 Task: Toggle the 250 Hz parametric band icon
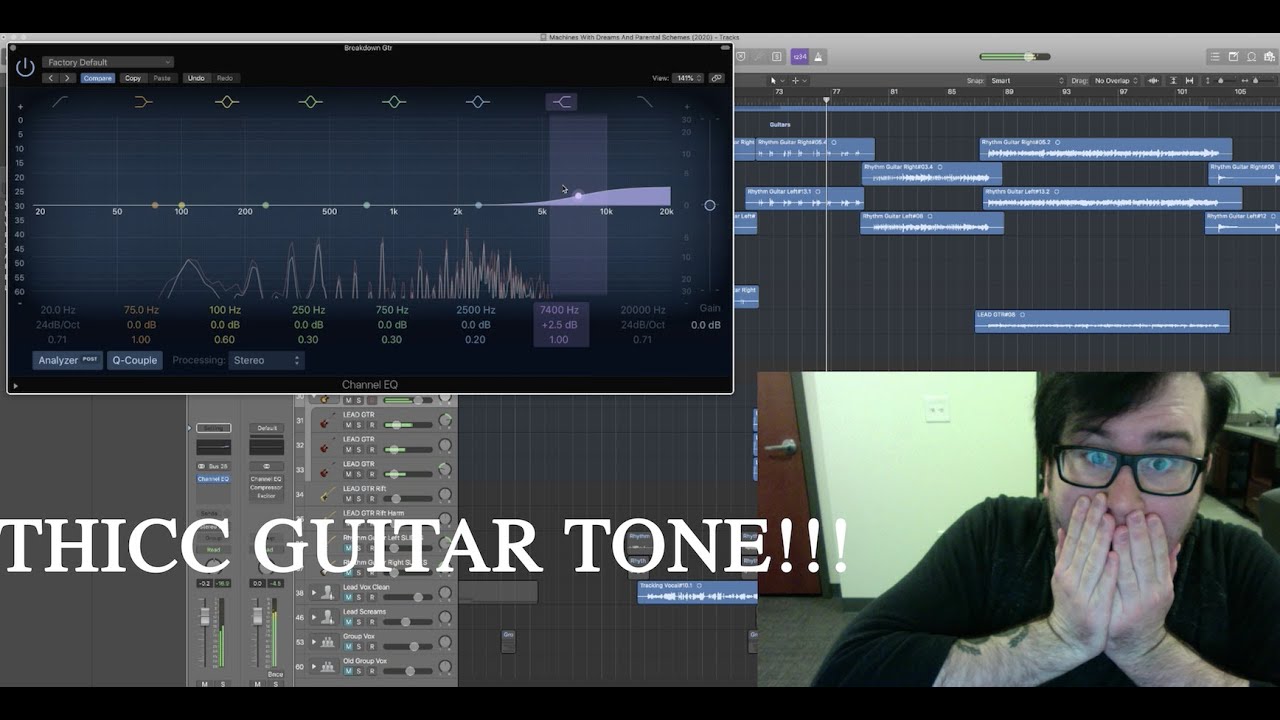(310, 101)
